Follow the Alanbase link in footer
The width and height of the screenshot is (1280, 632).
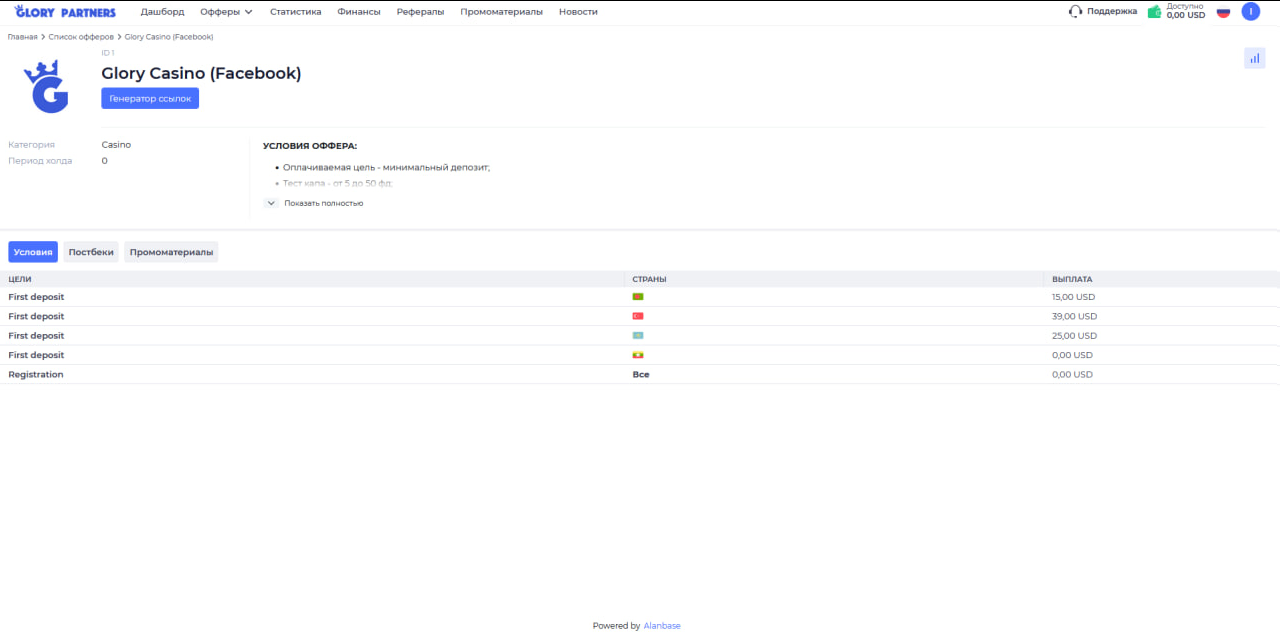pos(662,626)
